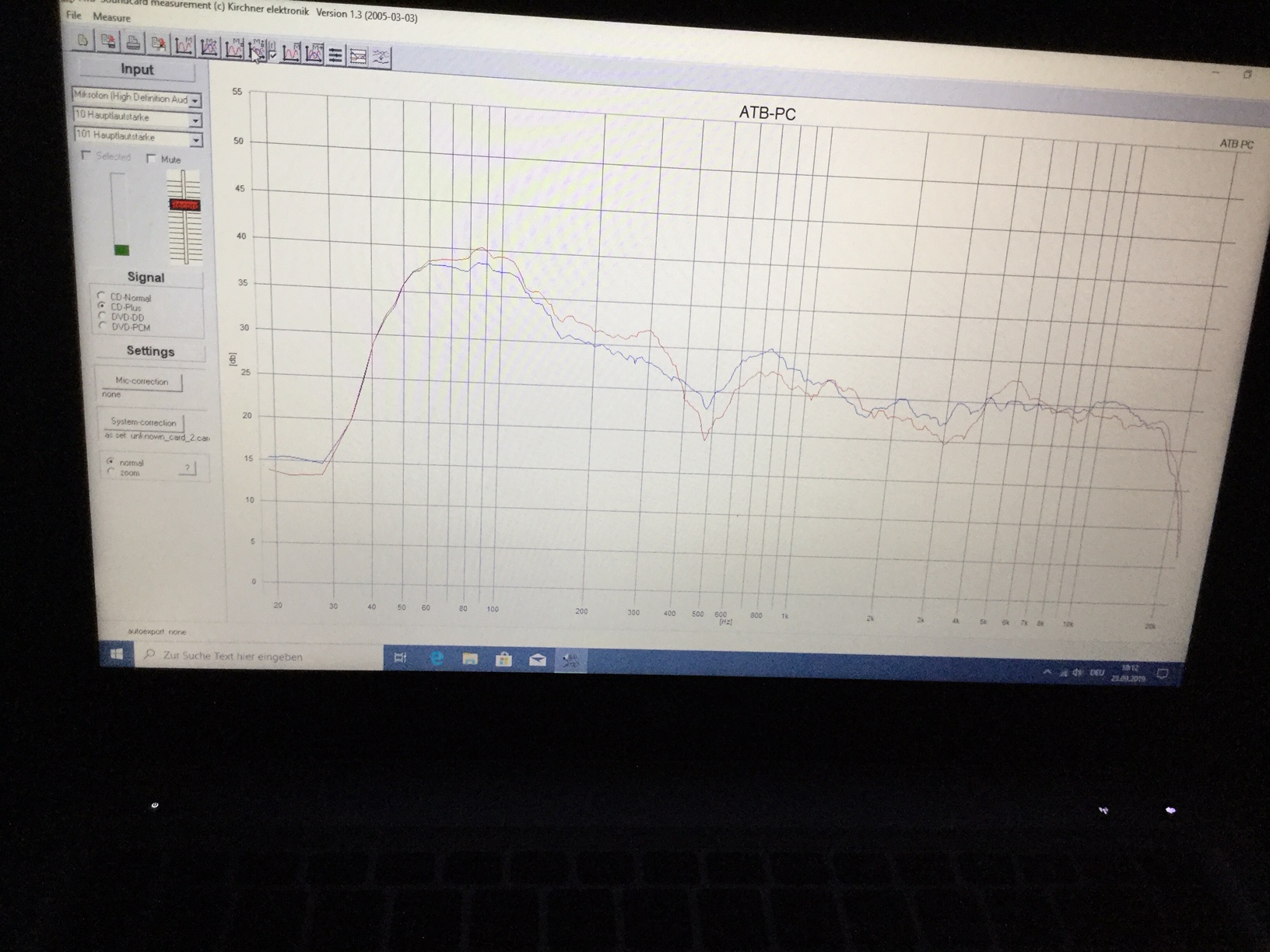
Task: Click the printer icon in toolbar
Action: pos(133,43)
